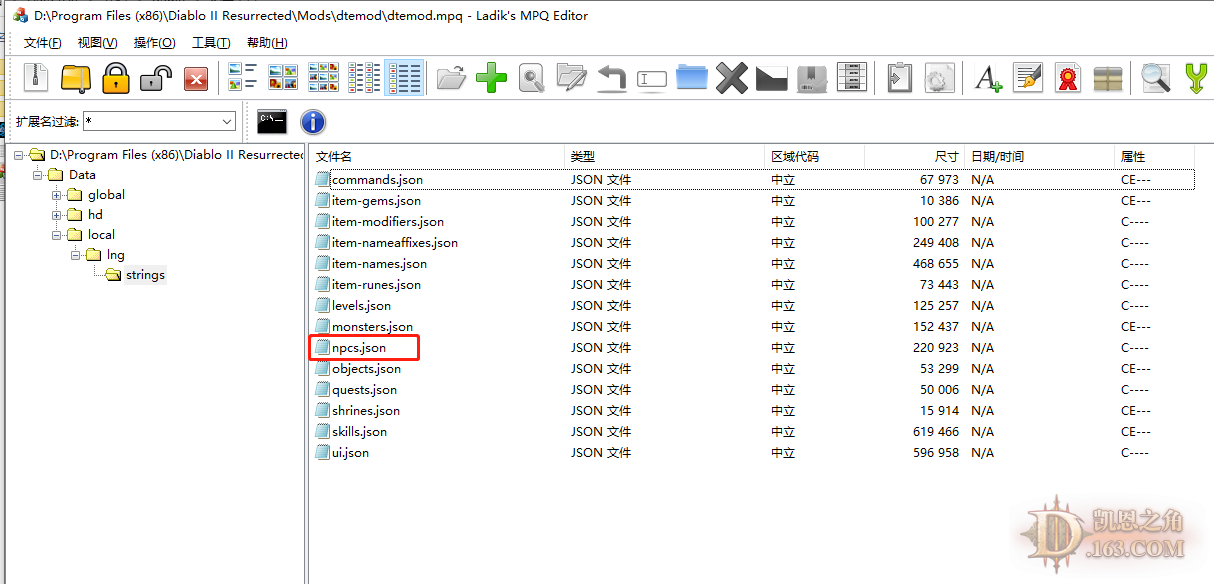This screenshot has width=1214, height=584.
Task: Click the letter A with plus icon
Action: click(x=988, y=78)
